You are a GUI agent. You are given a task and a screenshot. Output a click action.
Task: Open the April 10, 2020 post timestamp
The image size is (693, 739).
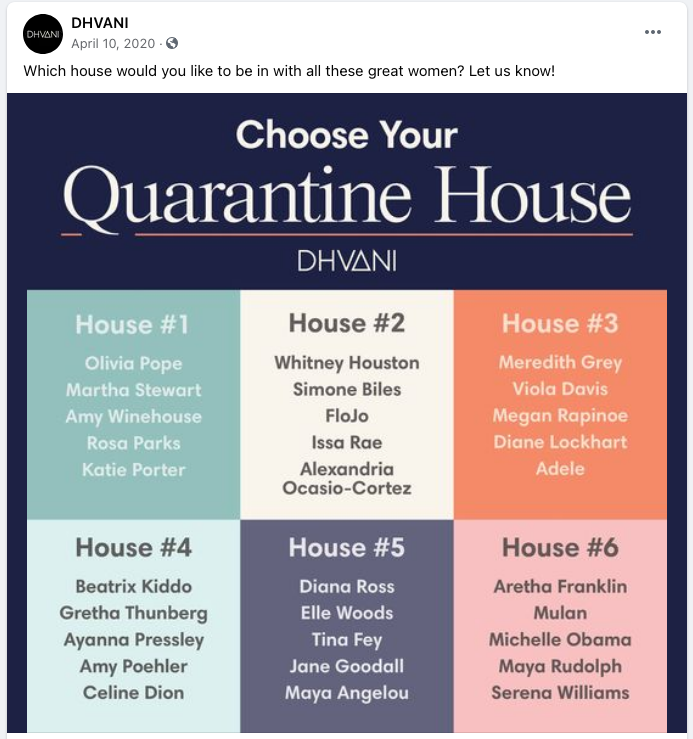coord(113,43)
